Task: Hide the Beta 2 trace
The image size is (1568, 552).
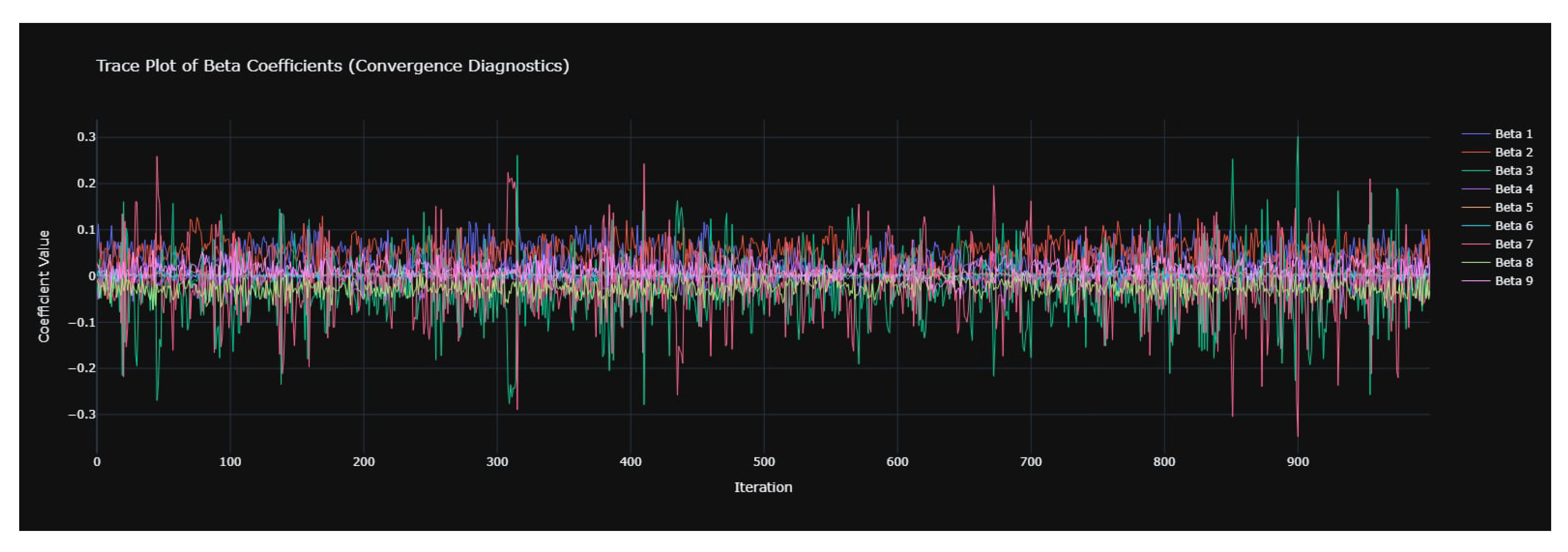Action: tap(1513, 152)
